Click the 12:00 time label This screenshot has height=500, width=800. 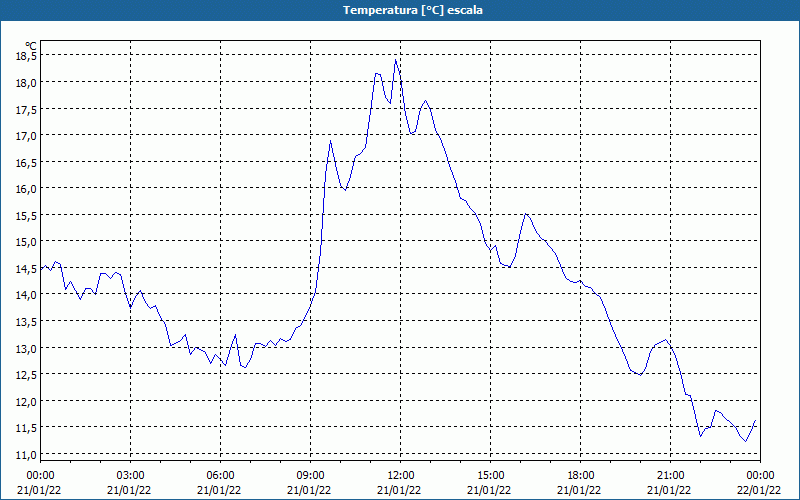(401, 476)
